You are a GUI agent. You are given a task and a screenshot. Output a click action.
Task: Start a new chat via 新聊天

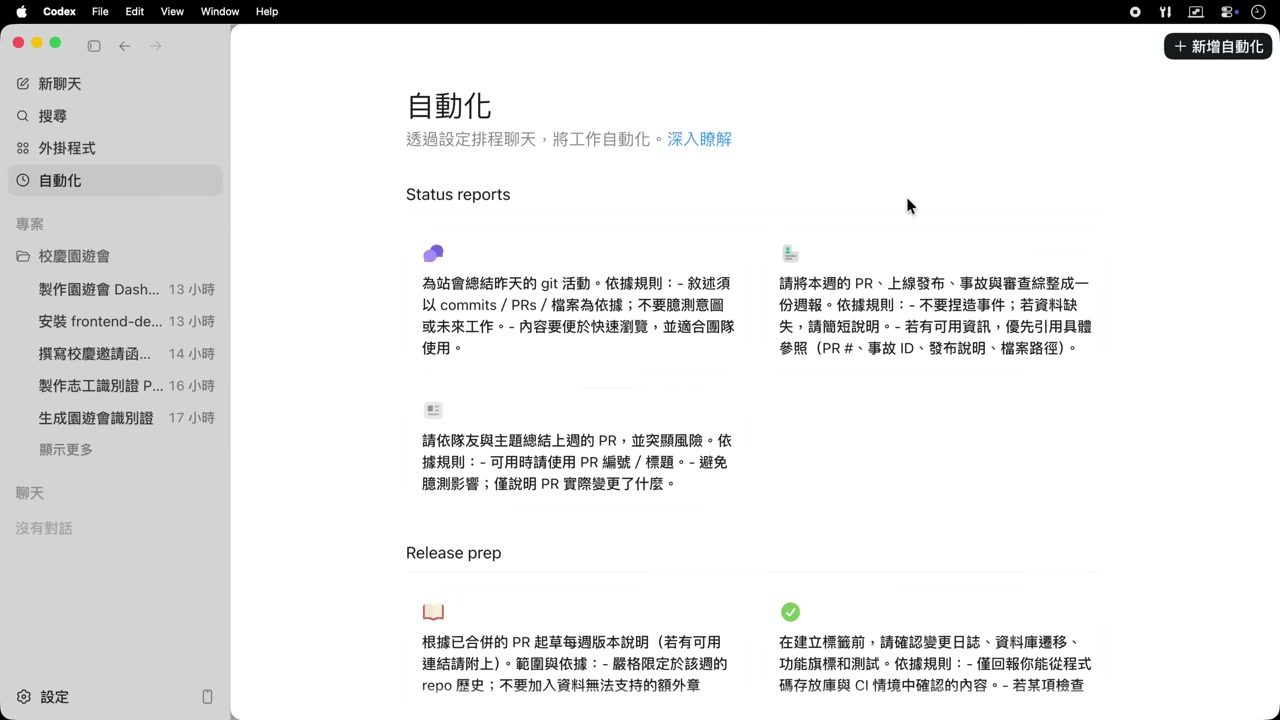115,84
